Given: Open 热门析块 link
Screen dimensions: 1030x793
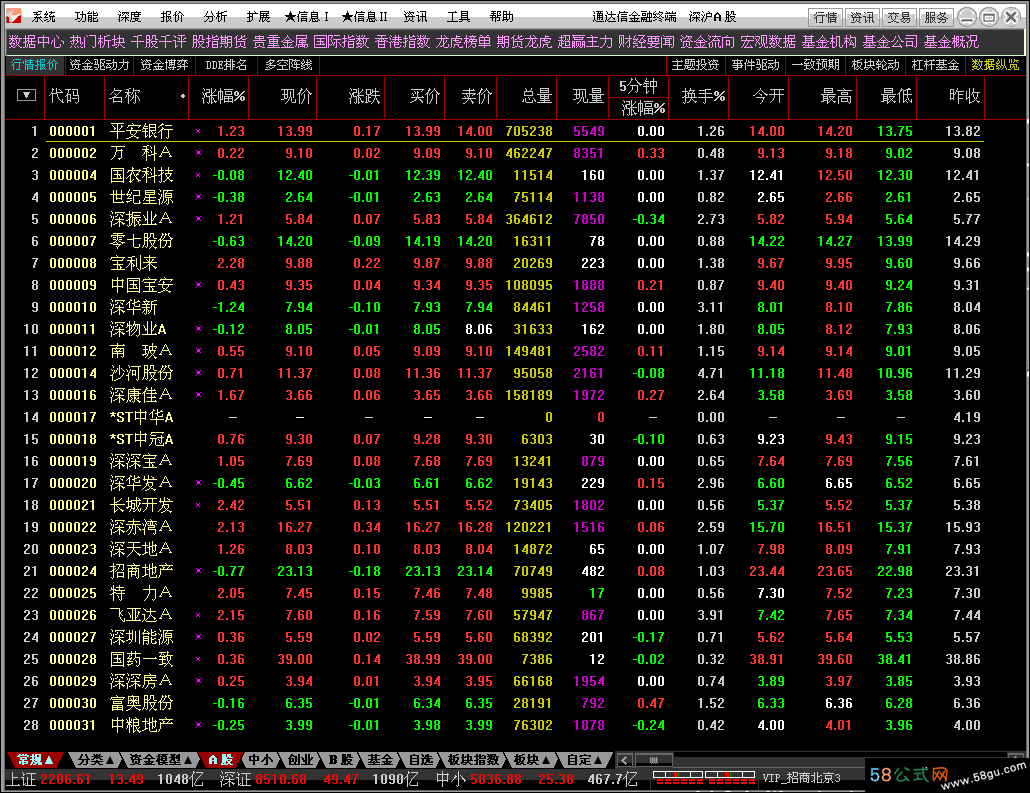Looking at the screenshot, I should (97, 42).
